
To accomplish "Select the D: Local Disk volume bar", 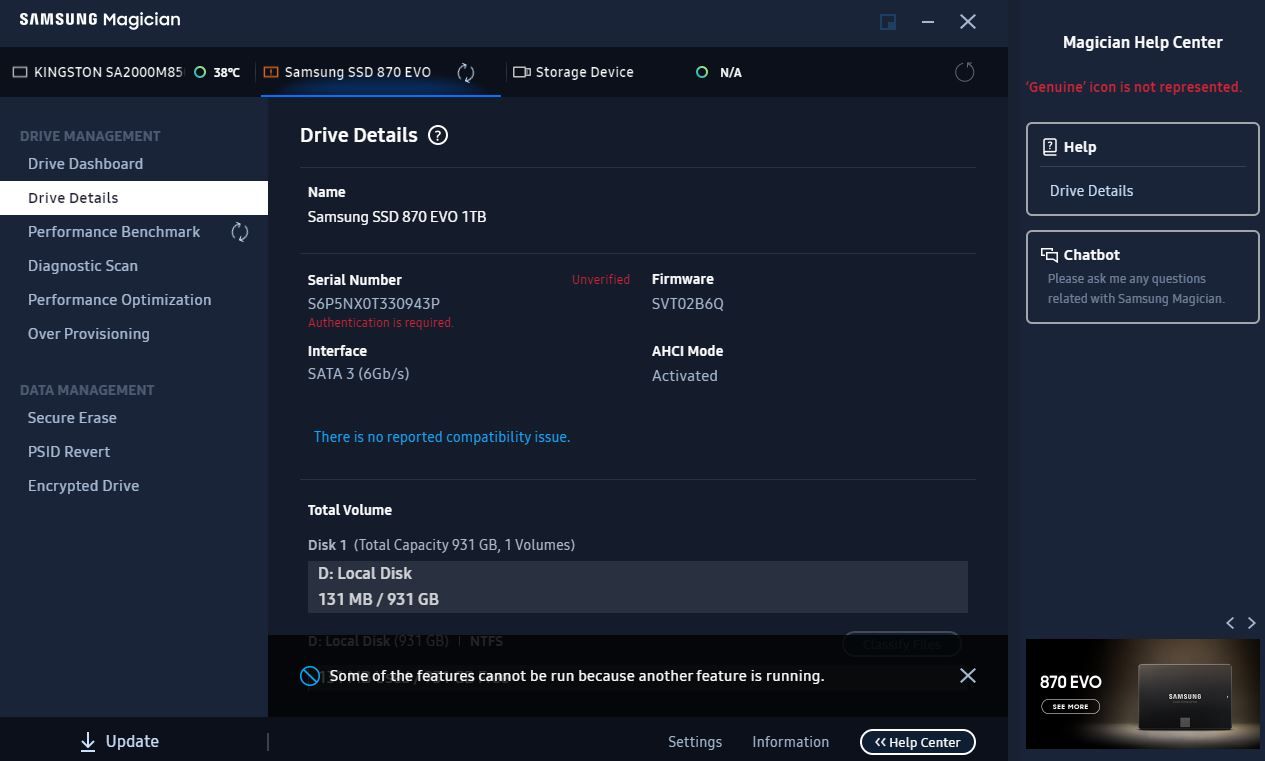I will (x=638, y=586).
